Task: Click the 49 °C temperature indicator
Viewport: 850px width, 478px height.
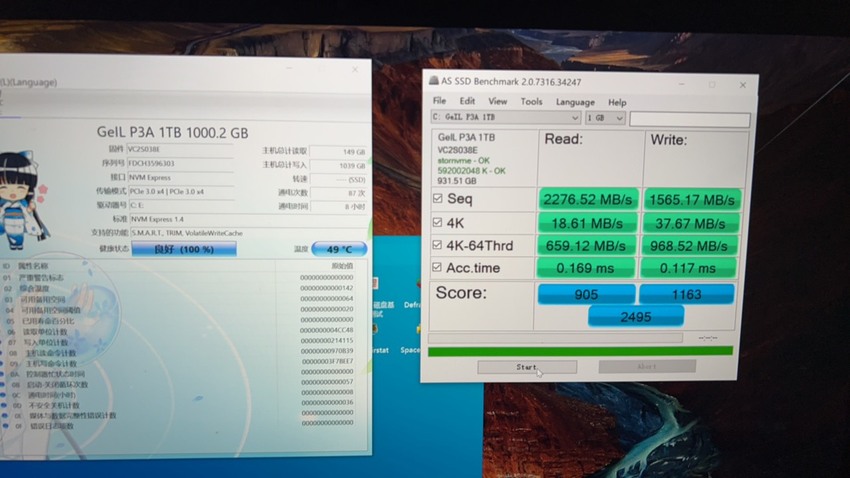Action: pyautogui.click(x=339, y=249)
